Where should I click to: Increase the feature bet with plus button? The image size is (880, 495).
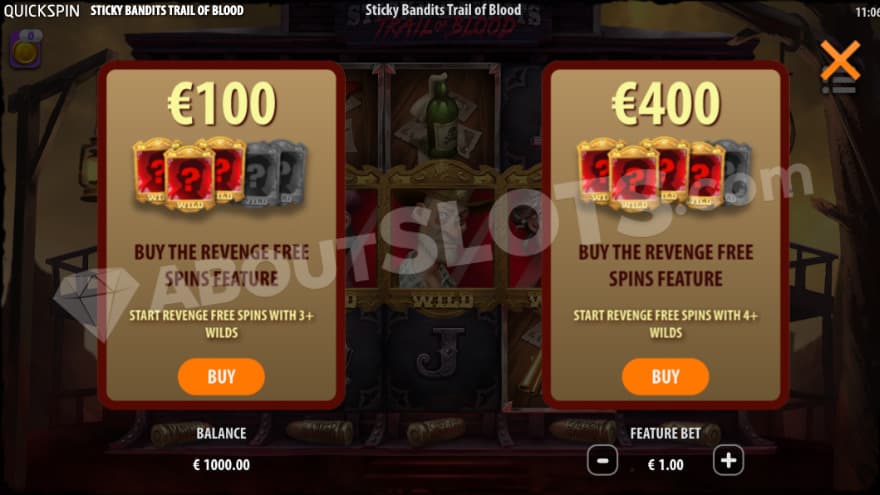tap(728, 461)
